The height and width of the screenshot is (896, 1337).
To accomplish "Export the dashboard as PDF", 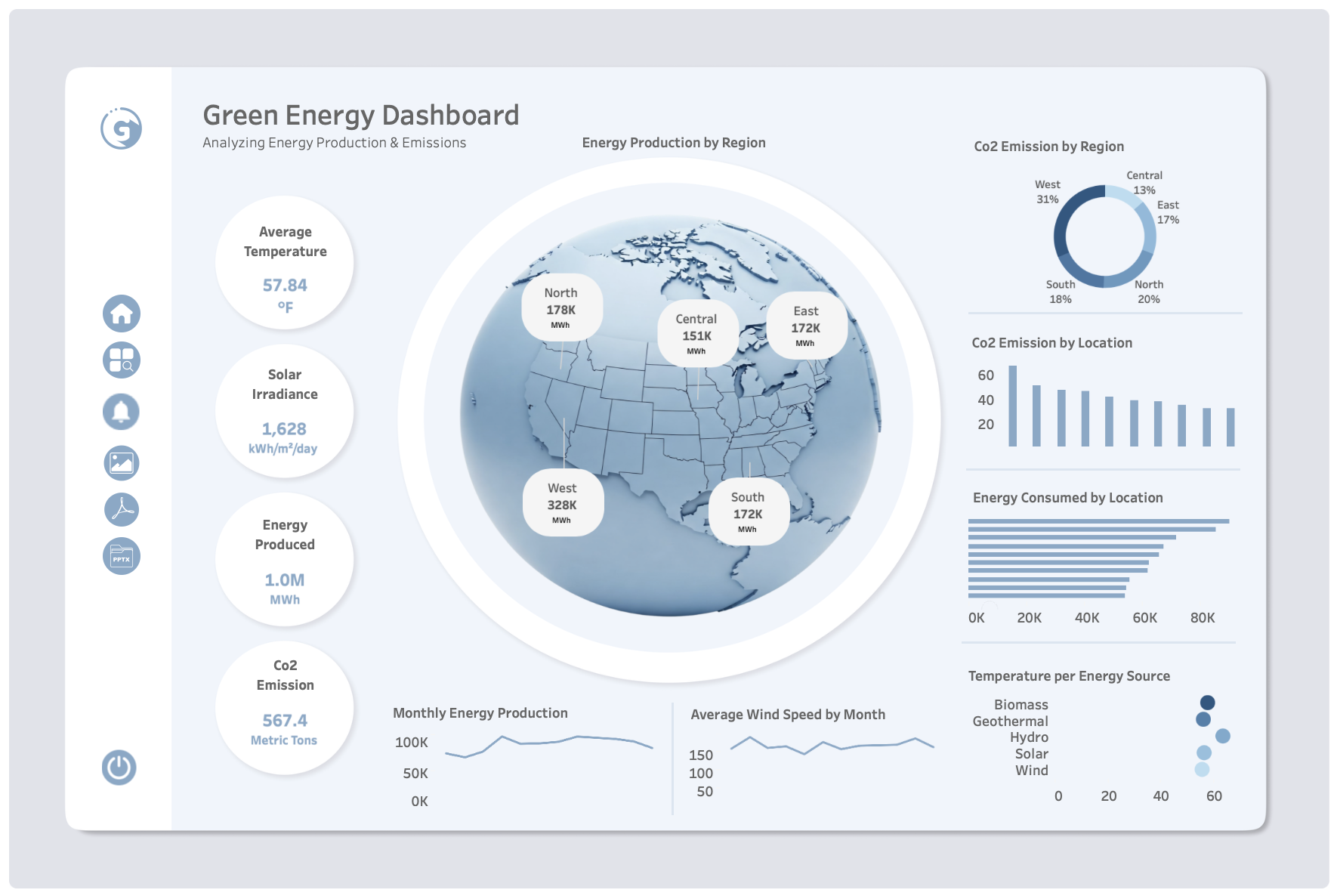I will 120,509.
